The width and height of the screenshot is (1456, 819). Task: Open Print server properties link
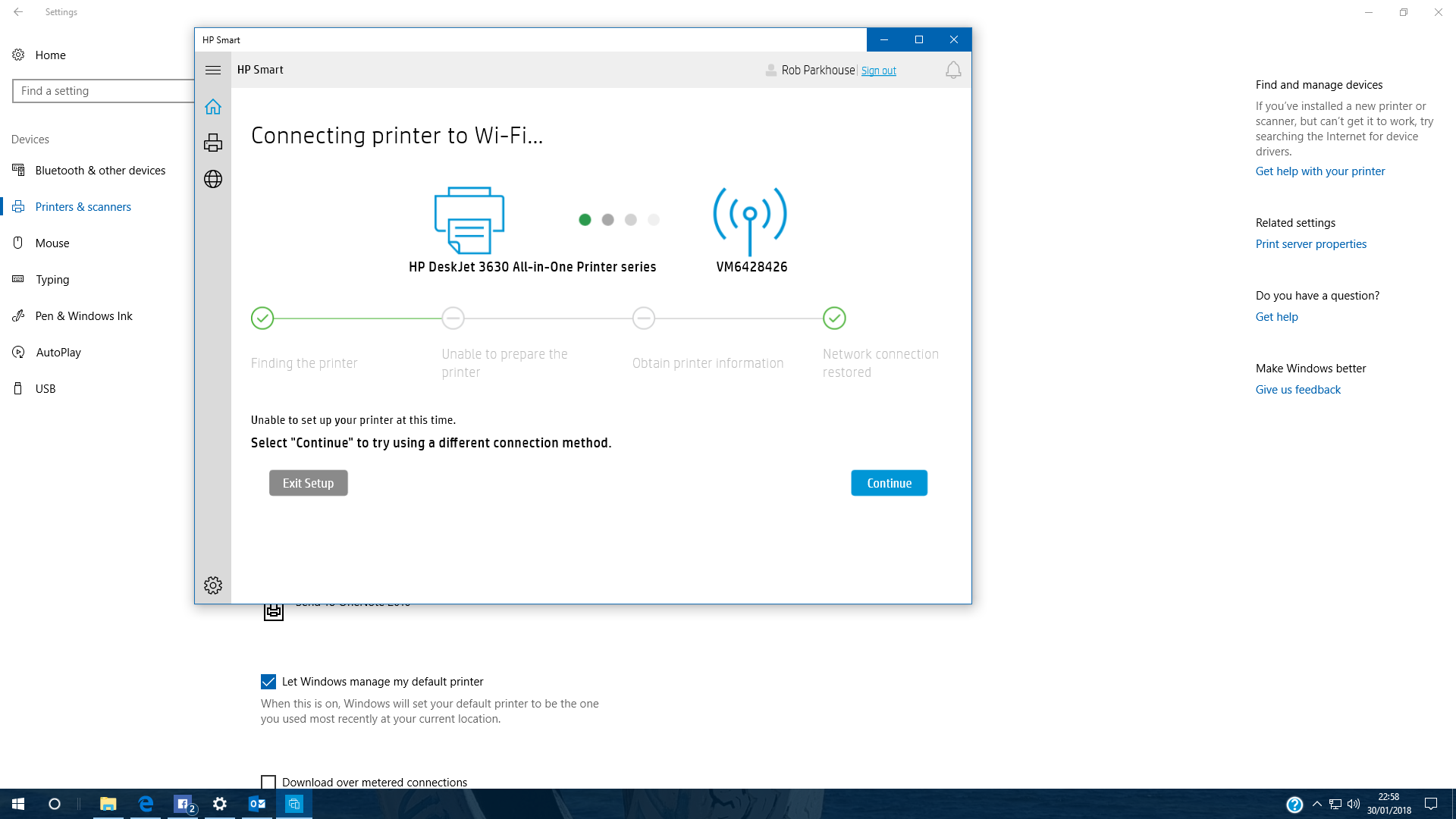tap(1310, 244)
